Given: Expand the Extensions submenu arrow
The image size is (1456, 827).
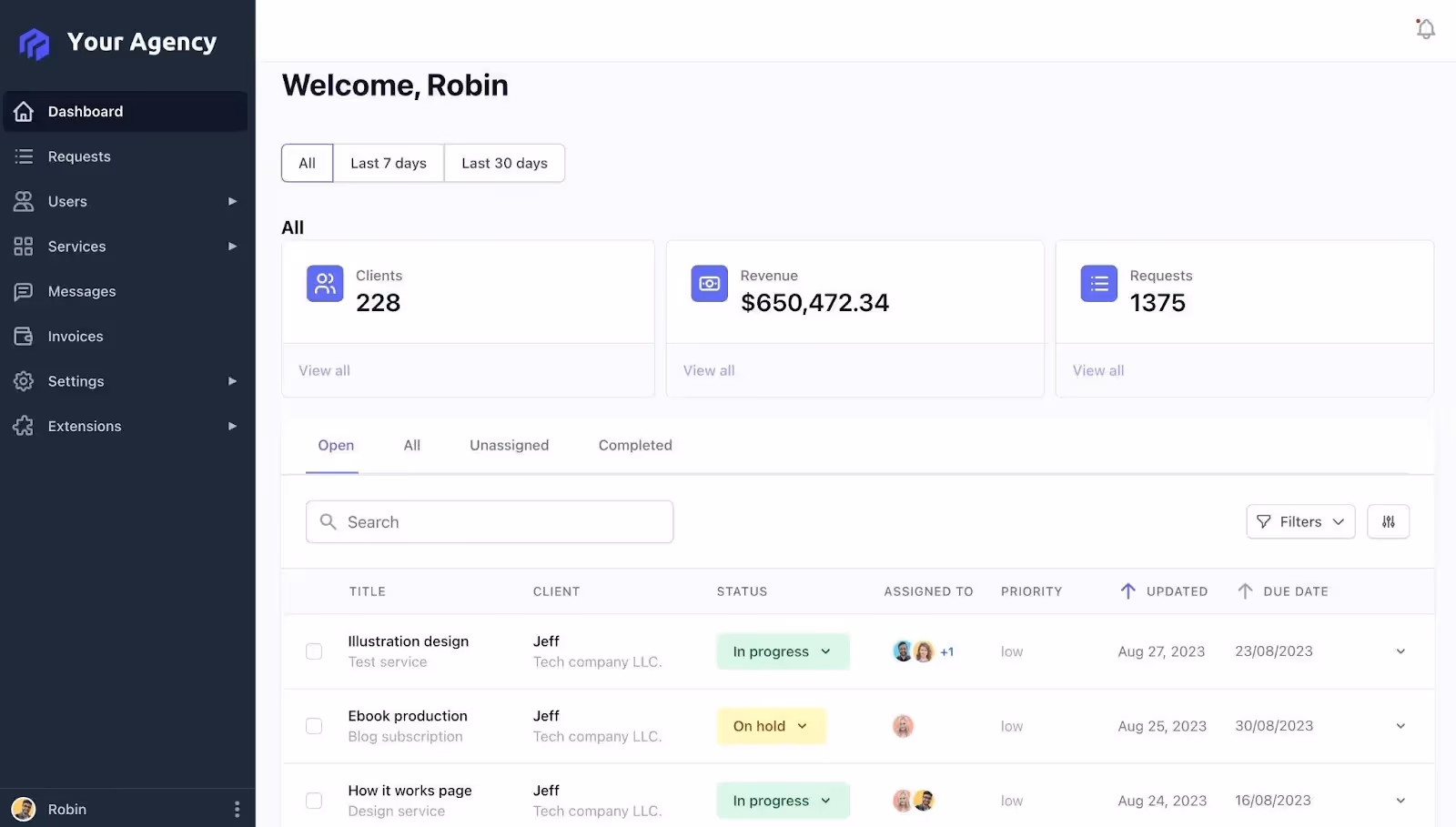Looking at the screenshot, I should point(232,426).
